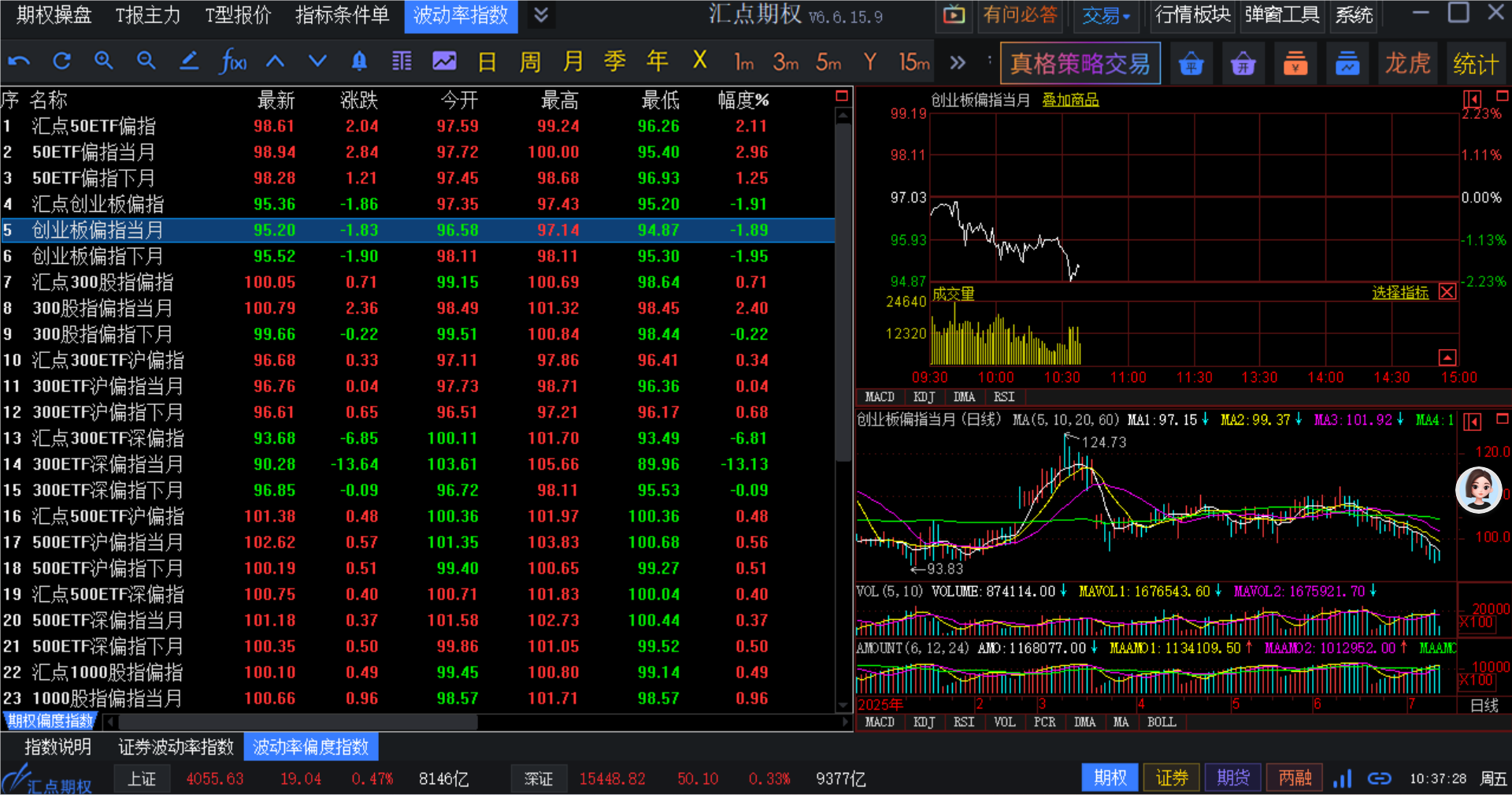Screen dimensions: 1512x795
Task: Click the purple basket 开 open-position icon
Action: click(1243, 63)
